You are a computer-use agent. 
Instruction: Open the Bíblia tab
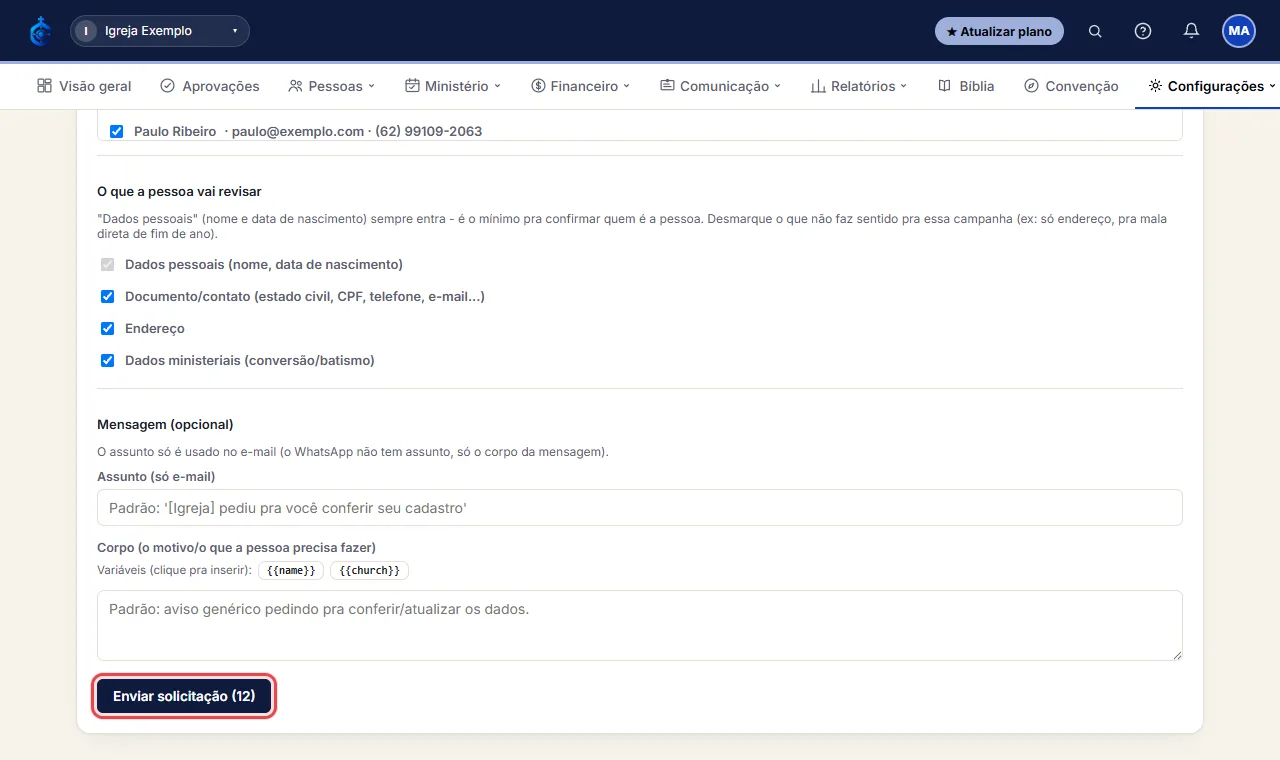[966, 86]
